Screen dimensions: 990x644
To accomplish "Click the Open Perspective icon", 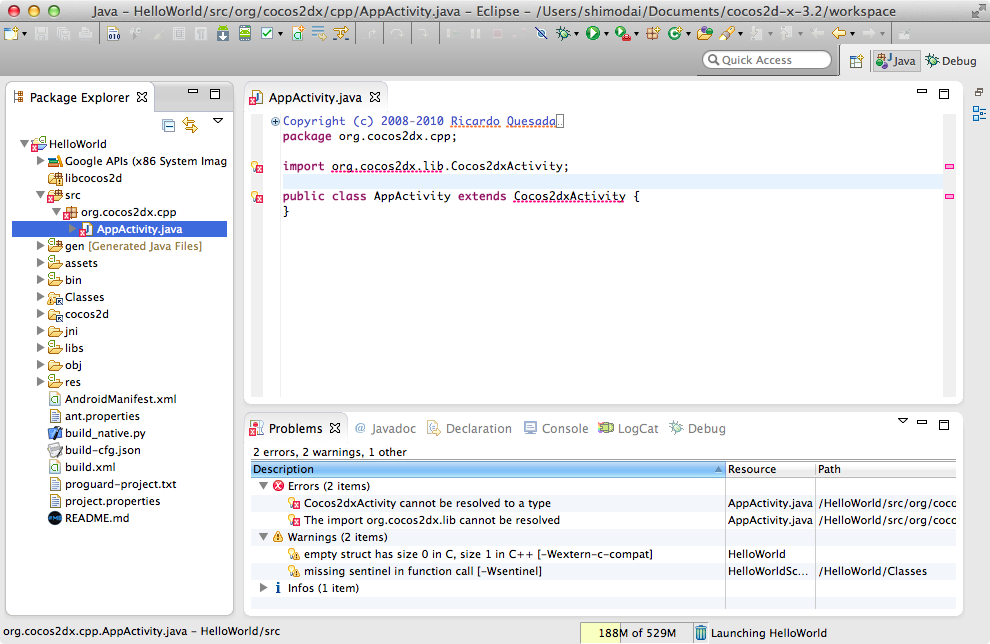I will pyautogui.click(x=856, y=61).
